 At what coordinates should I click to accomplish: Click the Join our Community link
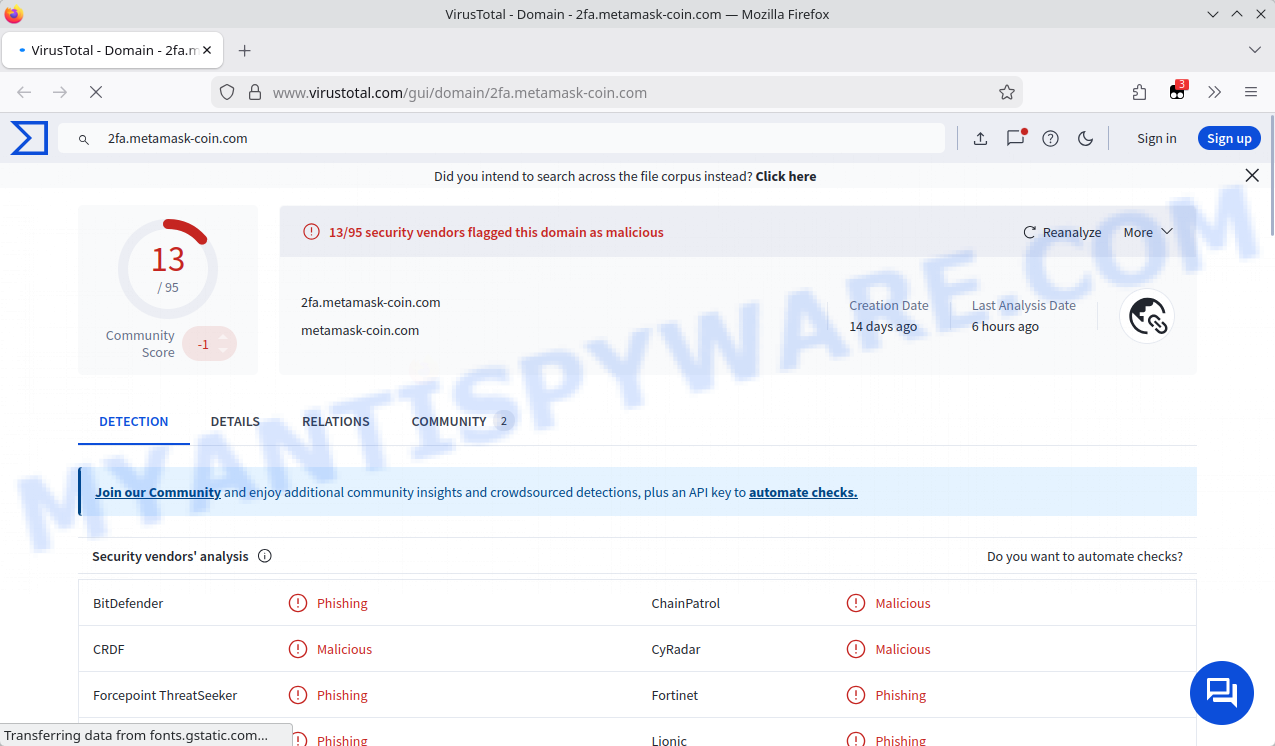pyautogui.click(x=158, y=492)
